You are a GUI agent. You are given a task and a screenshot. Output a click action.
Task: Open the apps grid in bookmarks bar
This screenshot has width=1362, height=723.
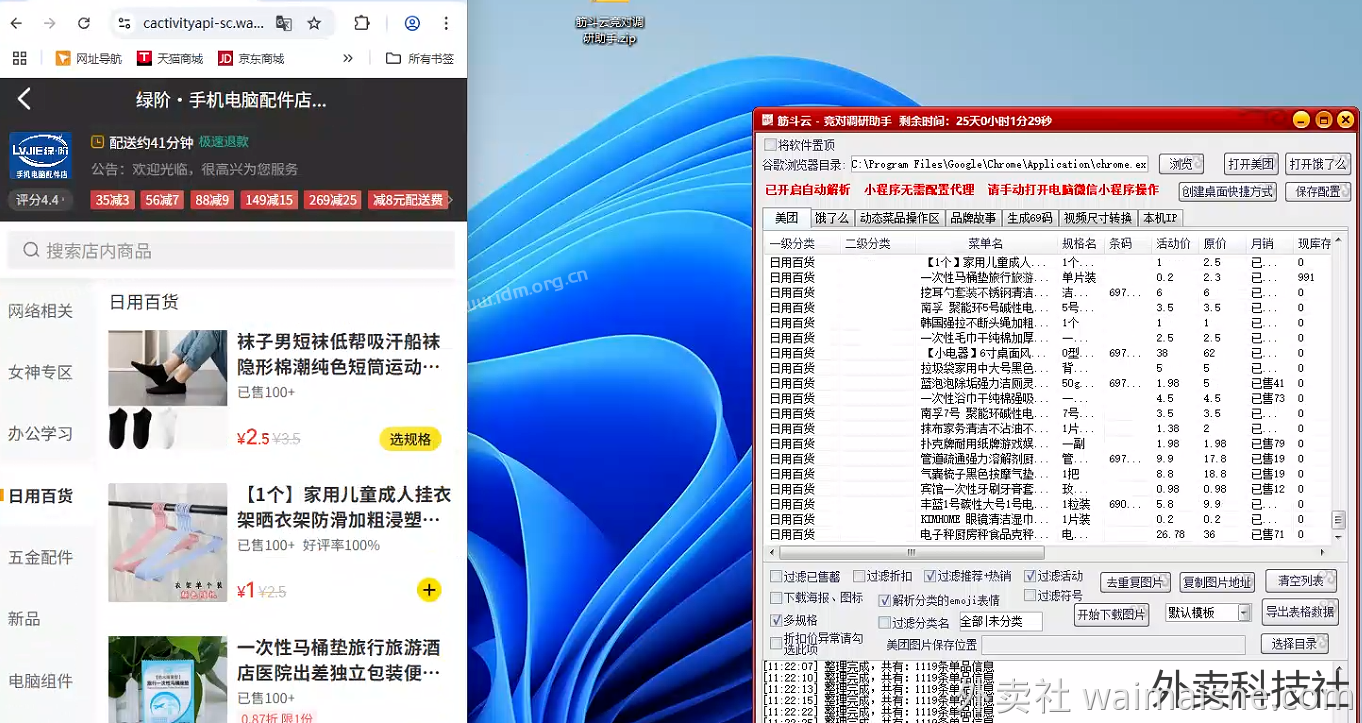pos(19,58)
